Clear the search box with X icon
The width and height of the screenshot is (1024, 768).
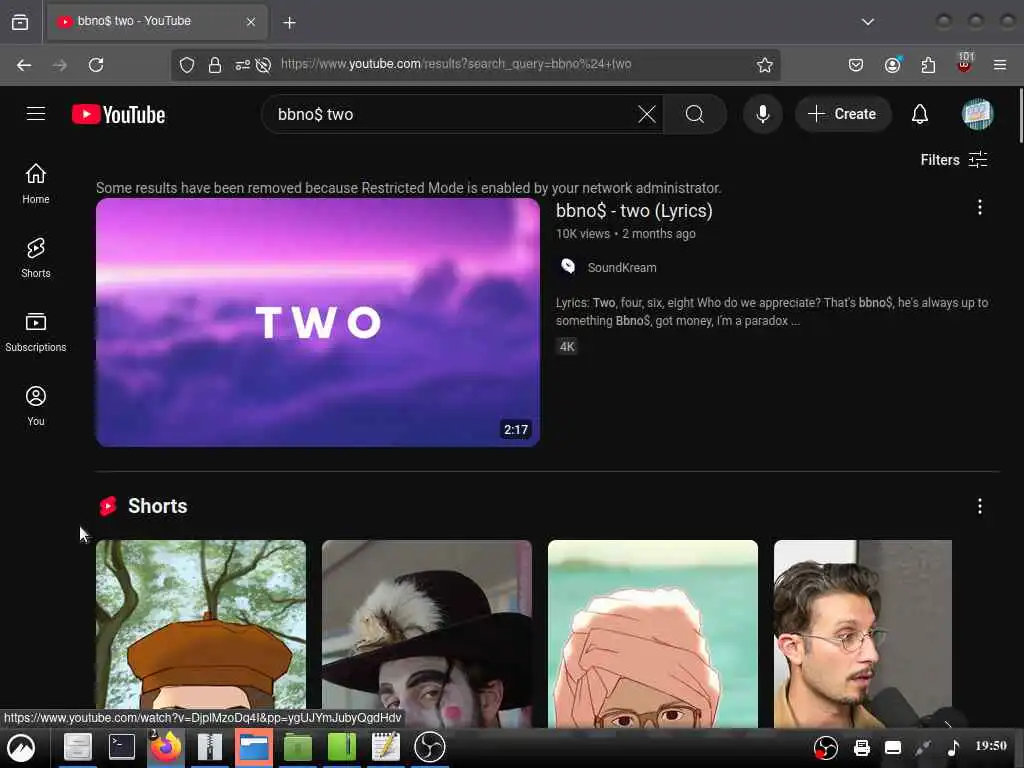click(647, 114)
